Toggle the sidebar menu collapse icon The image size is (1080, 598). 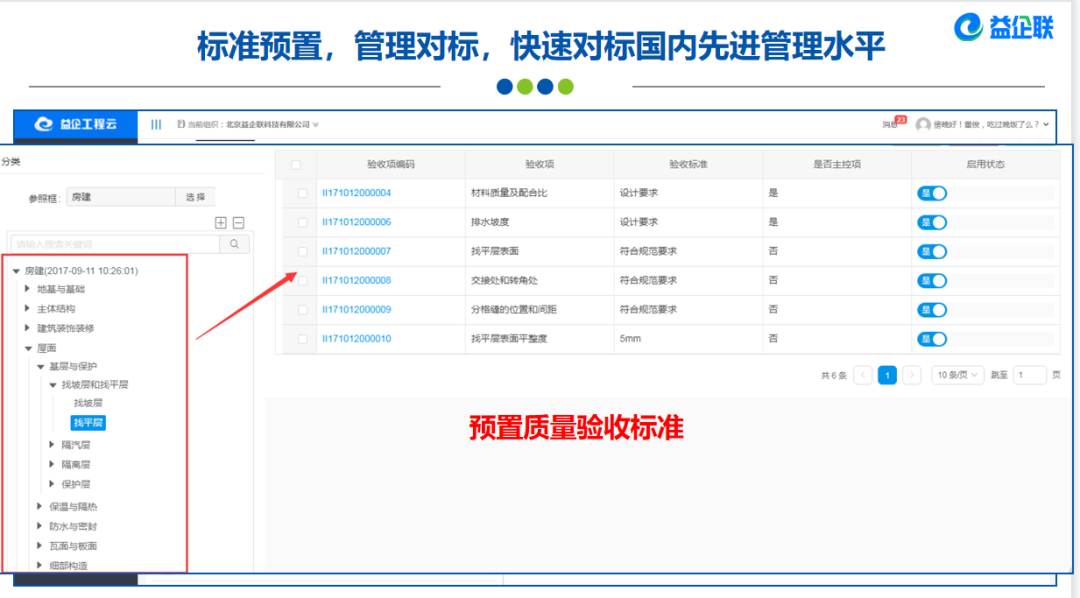click(x=156, y=125)
